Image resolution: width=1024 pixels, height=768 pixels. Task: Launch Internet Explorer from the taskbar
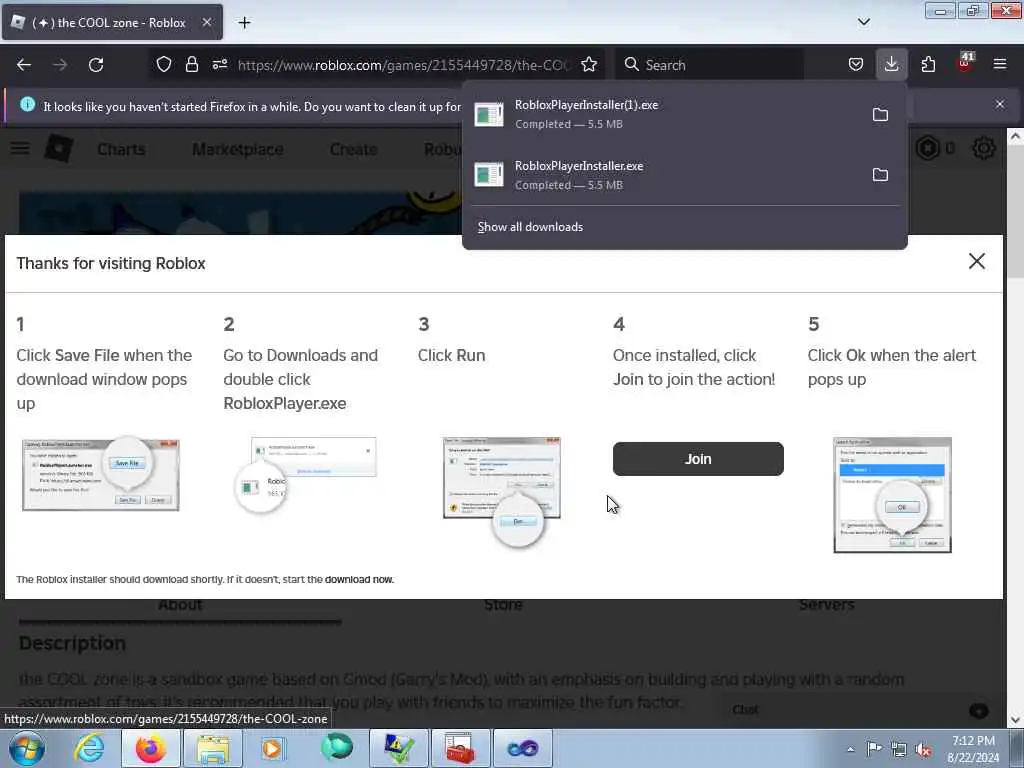(89, 748)
